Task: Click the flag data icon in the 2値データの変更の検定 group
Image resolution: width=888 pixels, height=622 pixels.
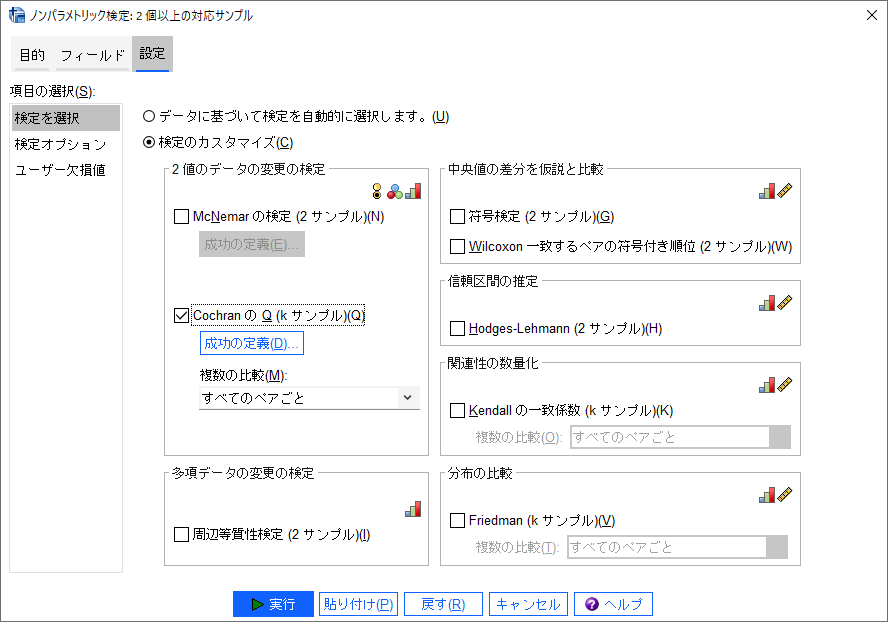Action: 378,191
